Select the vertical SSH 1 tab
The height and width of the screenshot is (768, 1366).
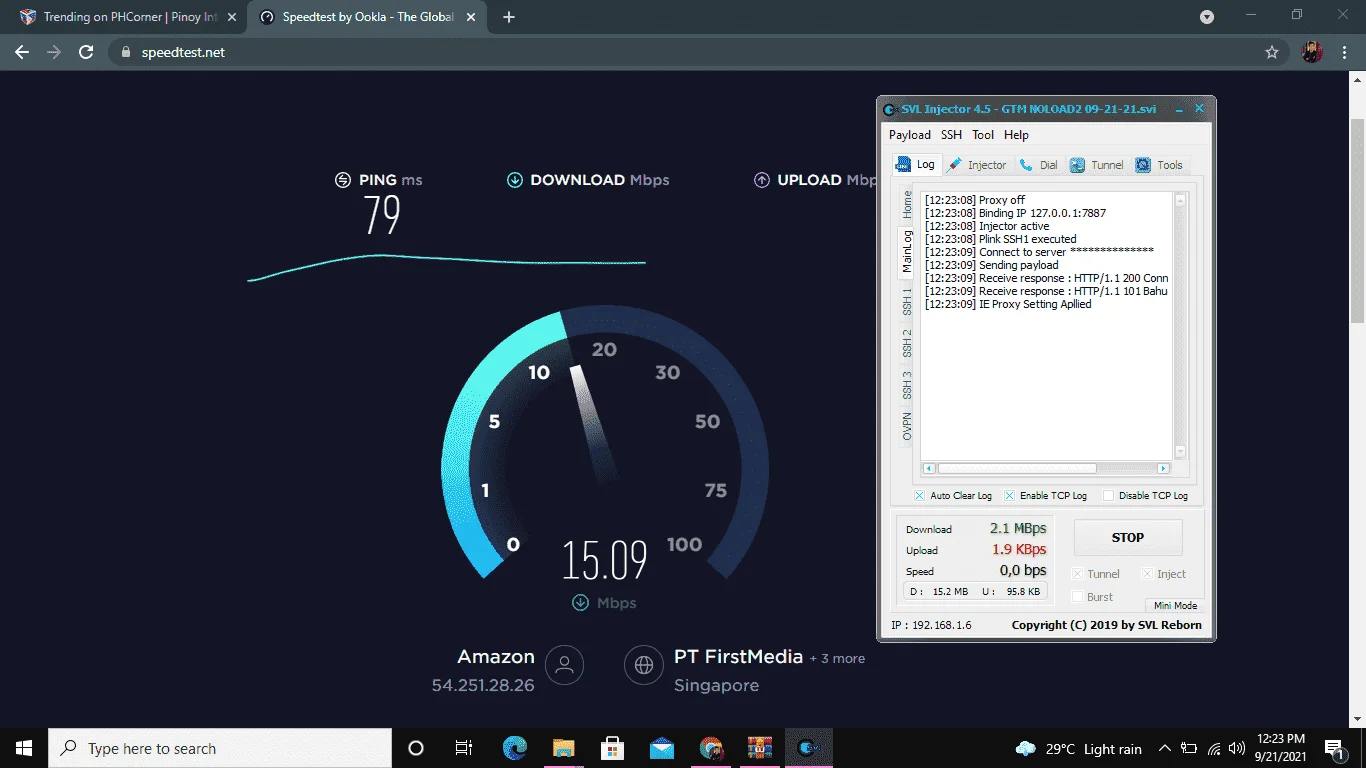coord(907,301)
